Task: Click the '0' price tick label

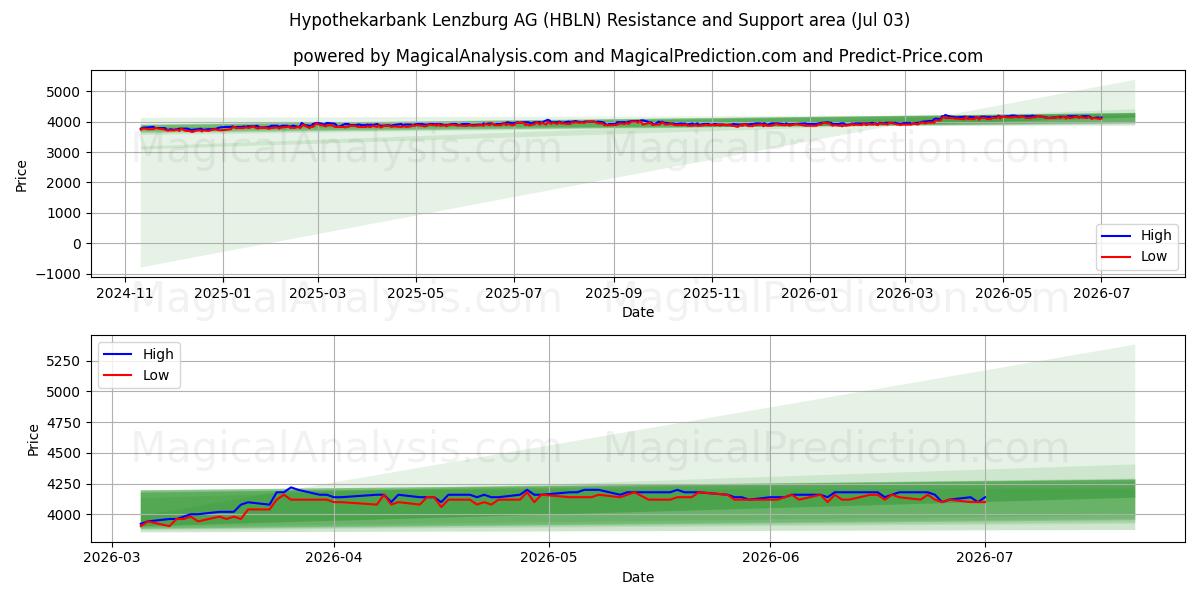Action: (78, 244)
